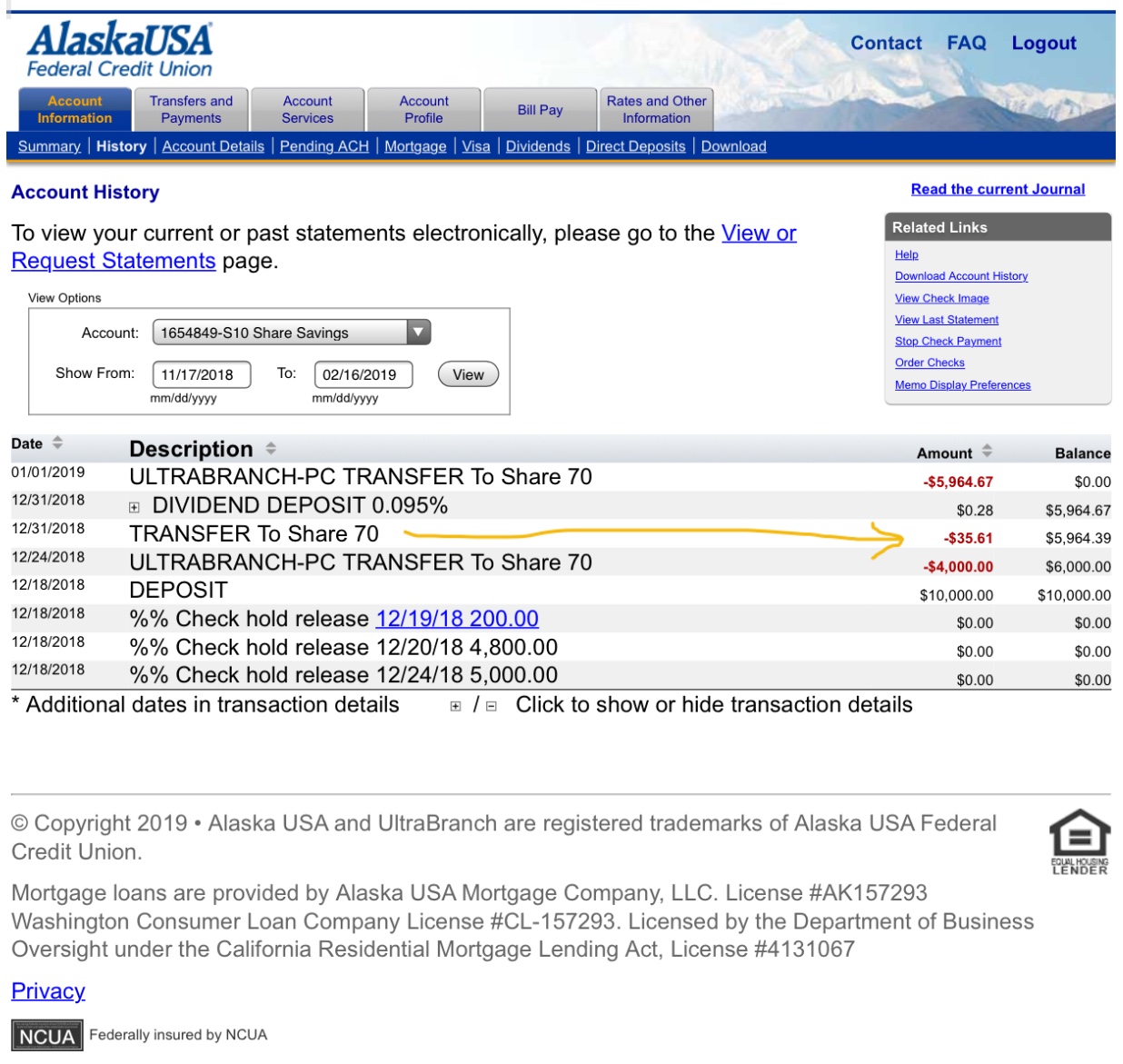
Task: Open Mortgage in the submenu
Action: [415, 146]
